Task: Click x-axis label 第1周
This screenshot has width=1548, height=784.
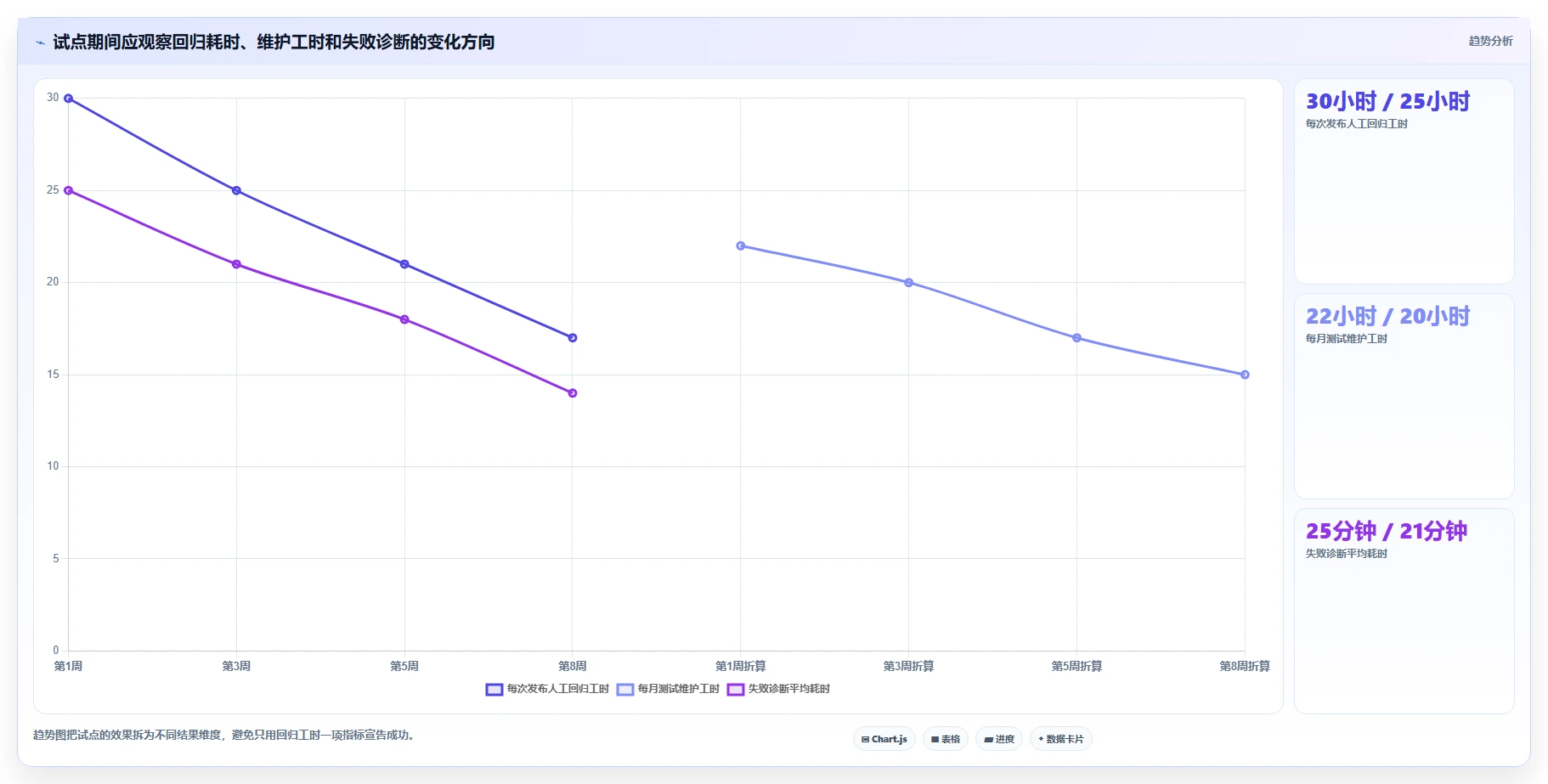Action: (x=69, y=666)
